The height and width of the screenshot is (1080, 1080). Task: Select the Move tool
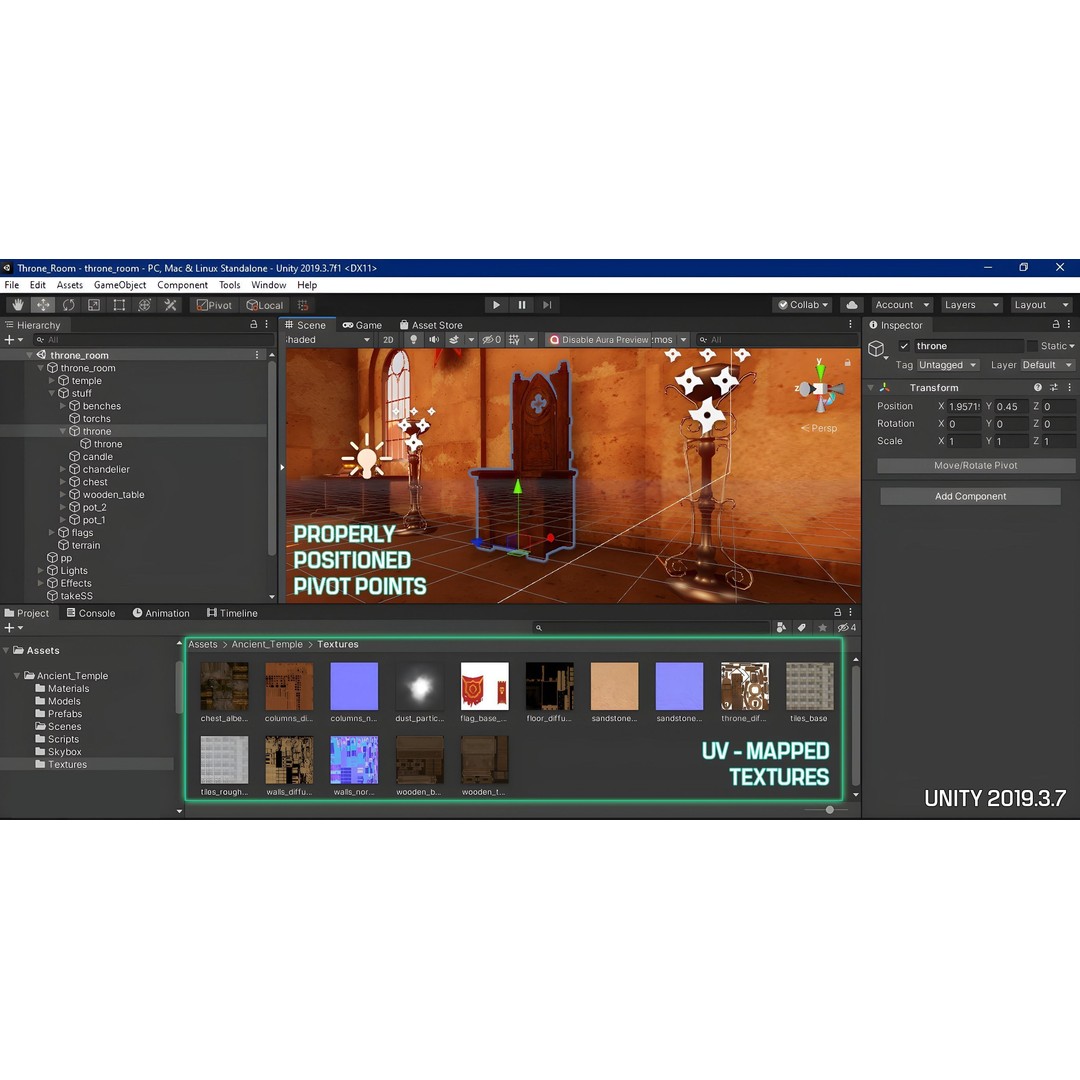click(x=43, y=305)
